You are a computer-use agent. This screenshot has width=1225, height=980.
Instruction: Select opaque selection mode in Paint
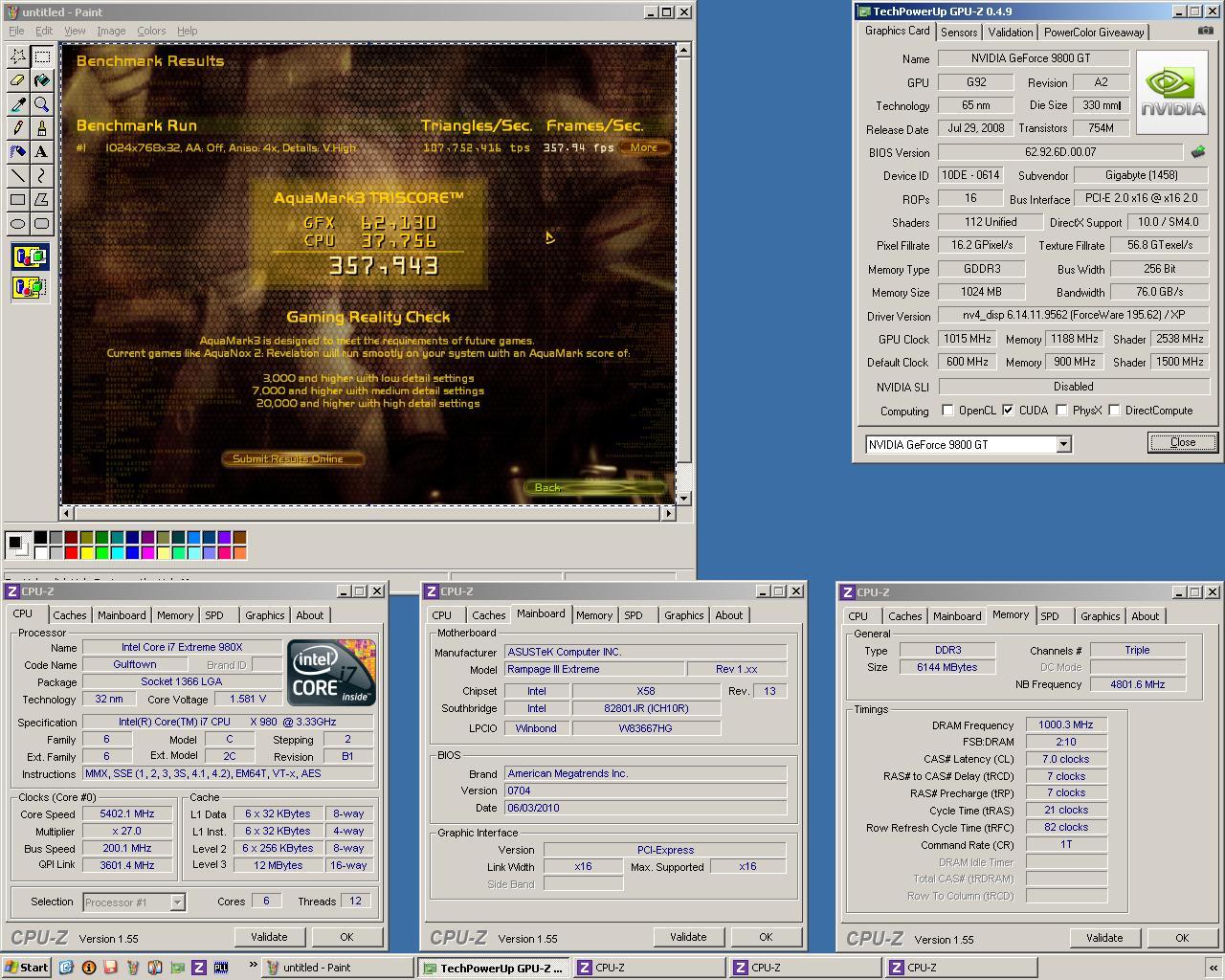click(x=30, y=256)
